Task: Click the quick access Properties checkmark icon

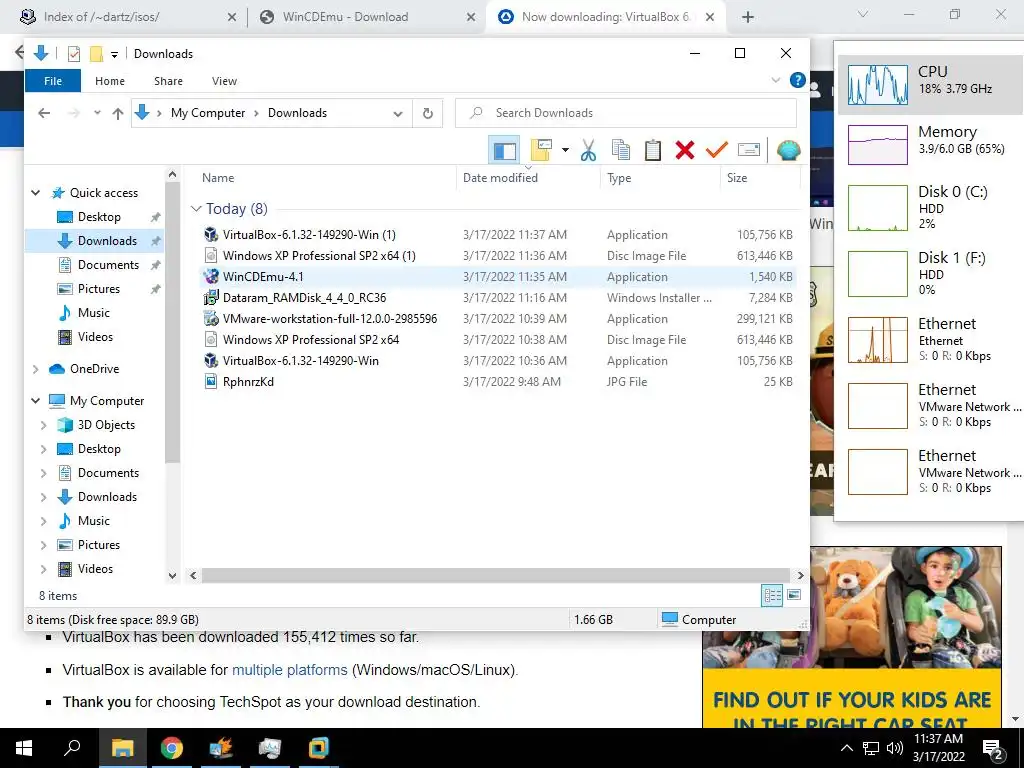Action: tap(74, 54)
